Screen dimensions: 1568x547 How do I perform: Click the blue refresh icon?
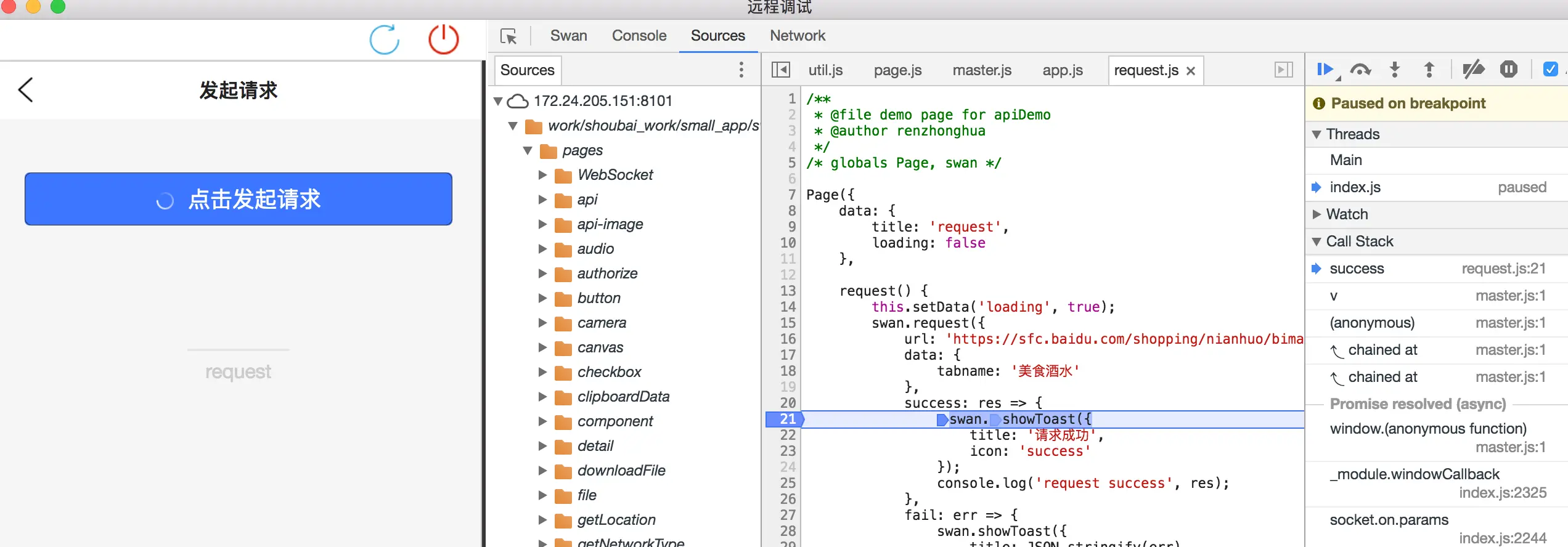pos(385,39)
